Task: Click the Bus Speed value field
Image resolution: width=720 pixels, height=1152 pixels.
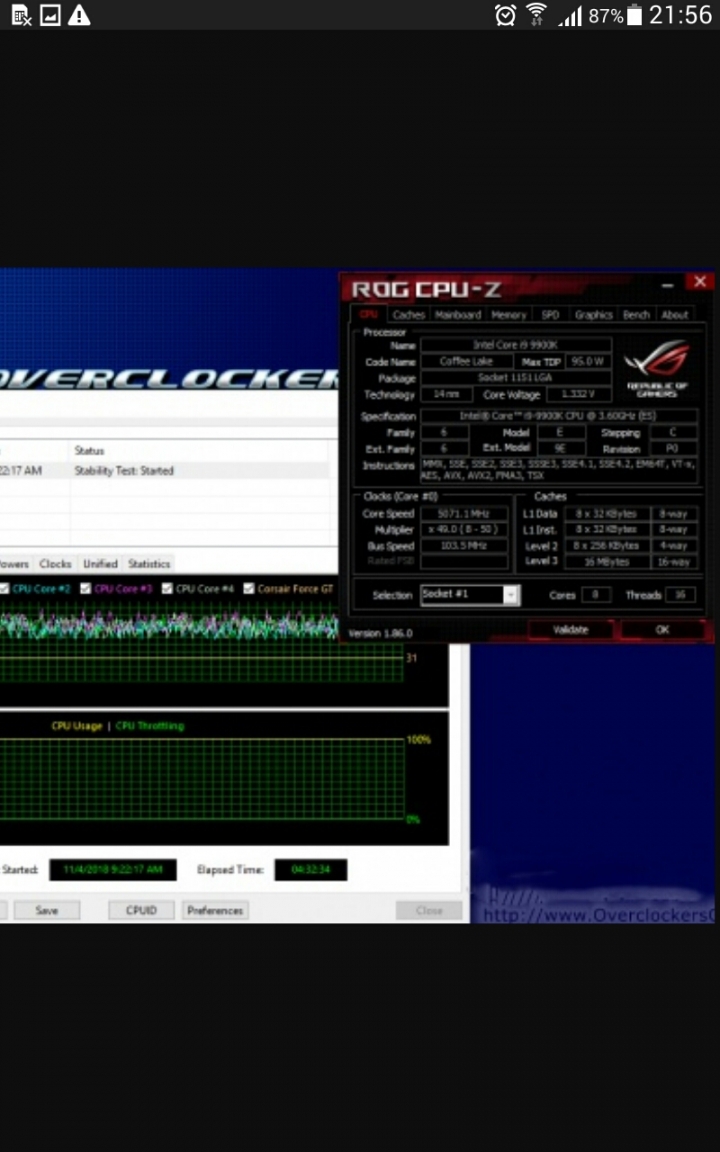Action: [x=464, y=546]
